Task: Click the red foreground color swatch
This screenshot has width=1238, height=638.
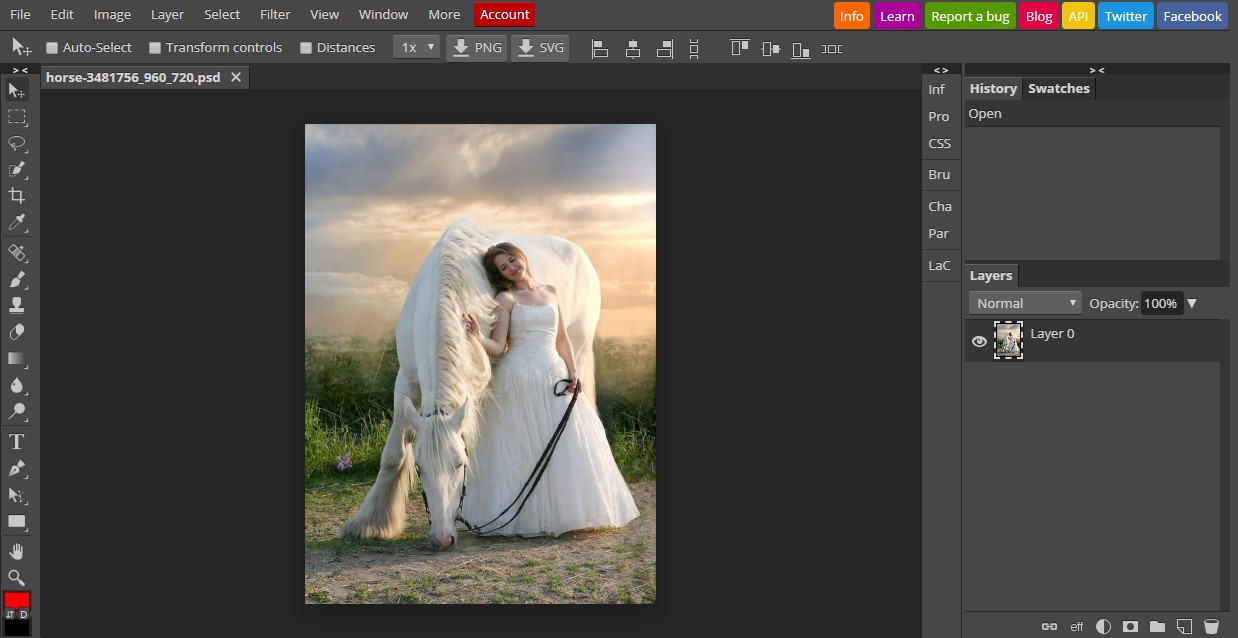Action: [x=17, y=601]
